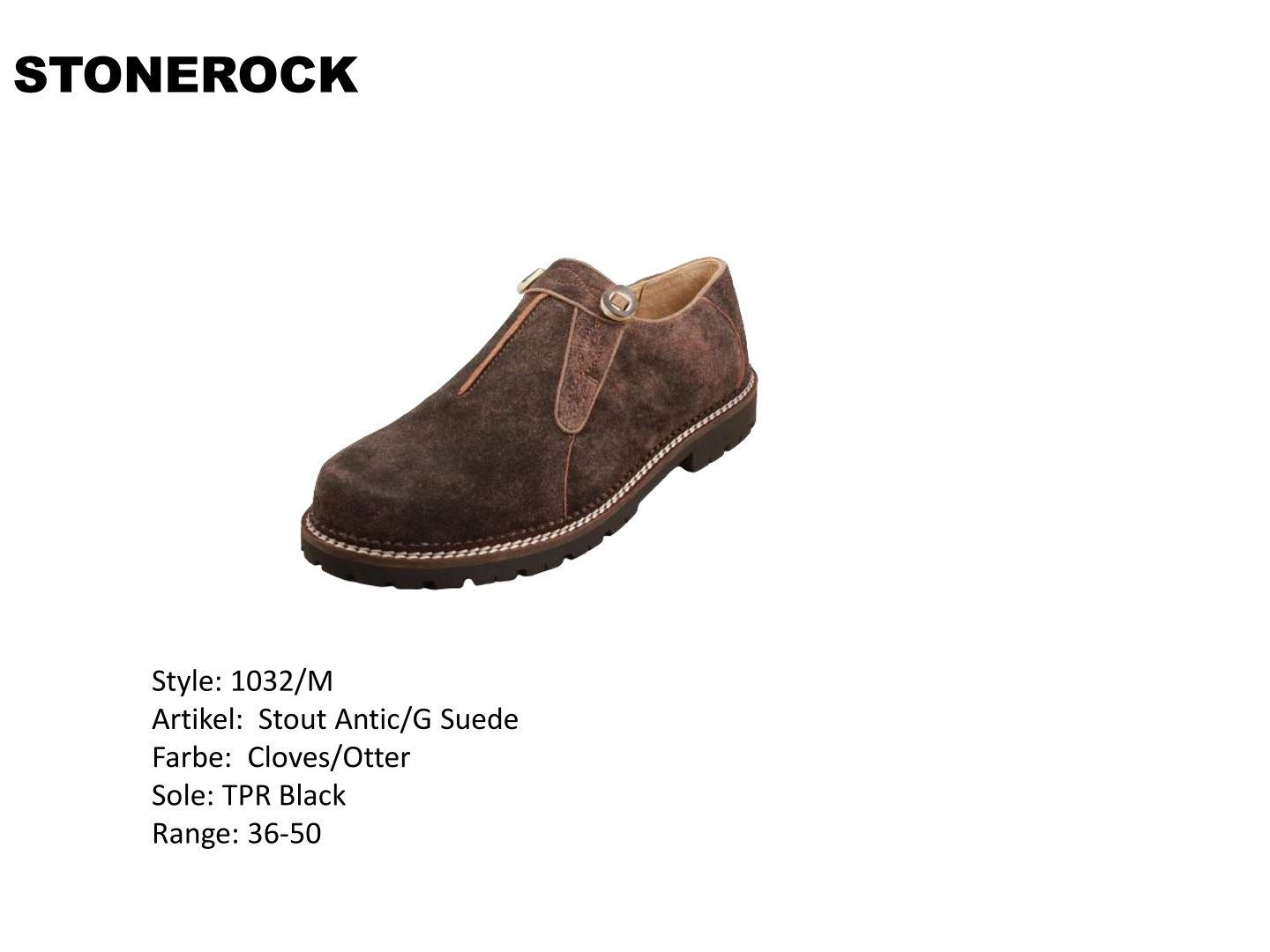This screenshot has width=1270, height=952.
Task: Click the round metal button on shoe strap
Action: (x=618, y=303)
